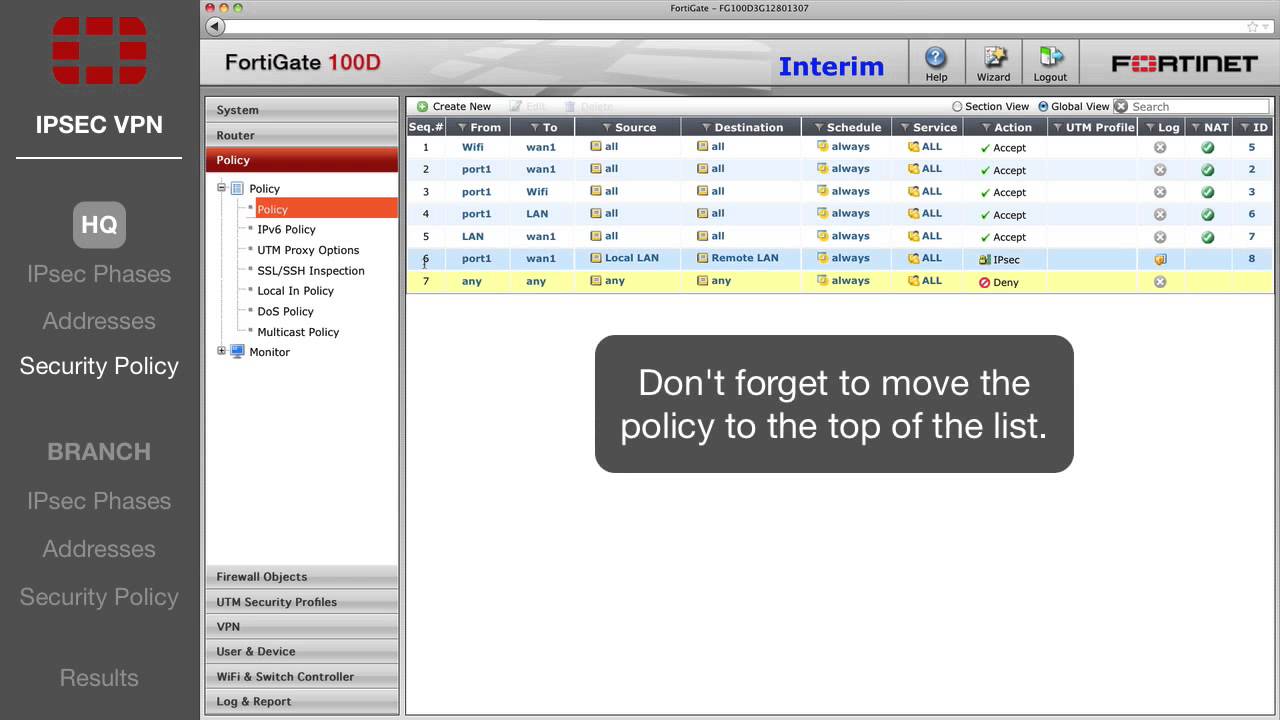Click the log disabled icon in row 2
Viewport: 1280px width, 720px height.
[x=1160, y=170]
